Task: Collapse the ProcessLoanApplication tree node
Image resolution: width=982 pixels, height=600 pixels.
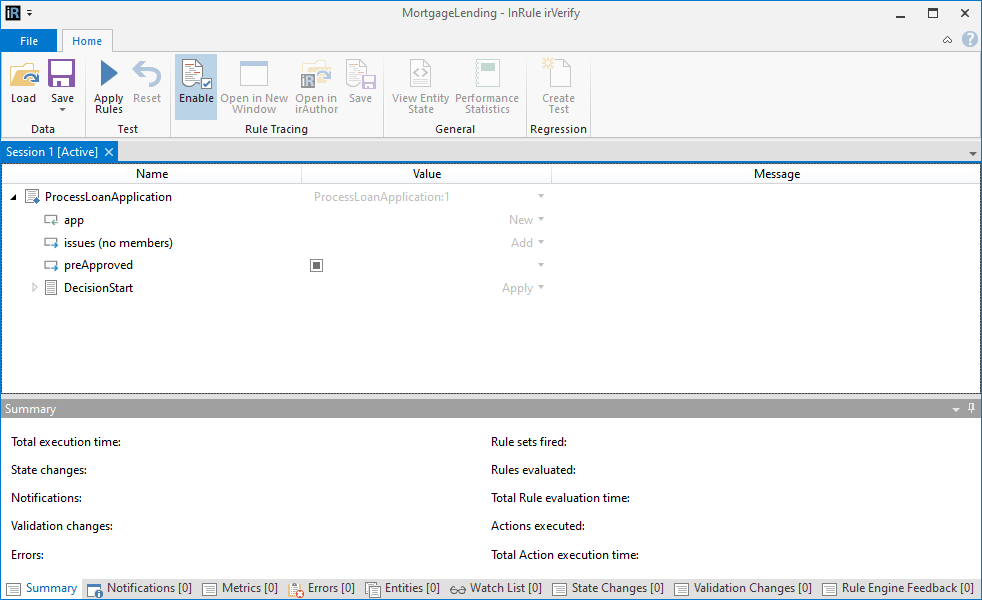Action: (13, 196)
